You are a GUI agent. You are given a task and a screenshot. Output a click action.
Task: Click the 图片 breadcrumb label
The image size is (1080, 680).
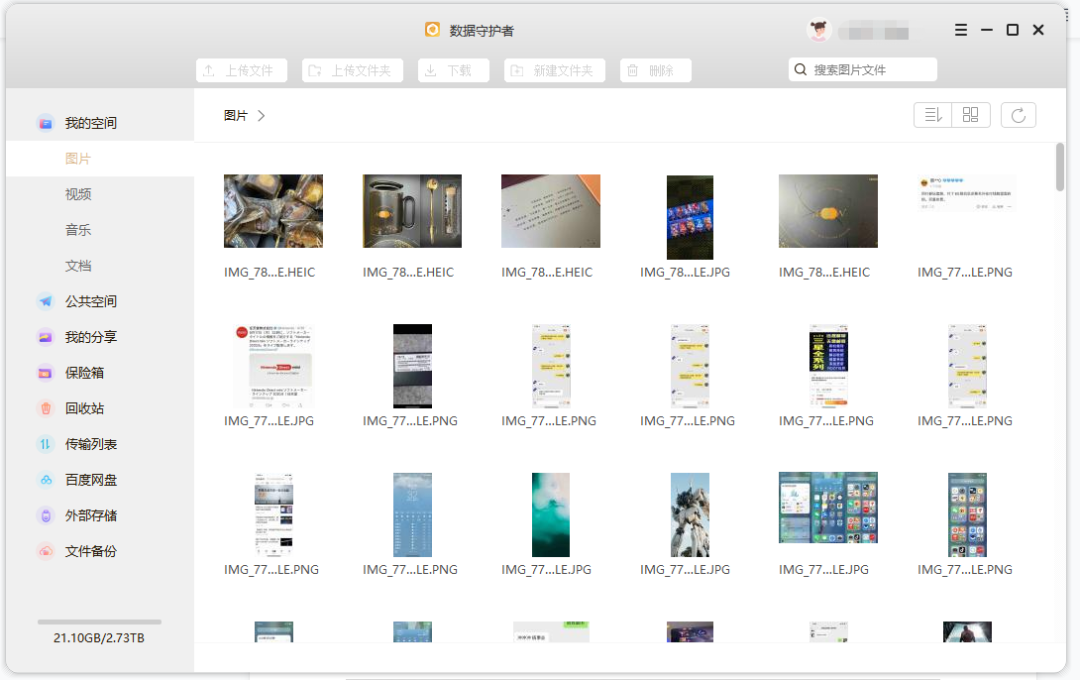(x=236, y=116)
